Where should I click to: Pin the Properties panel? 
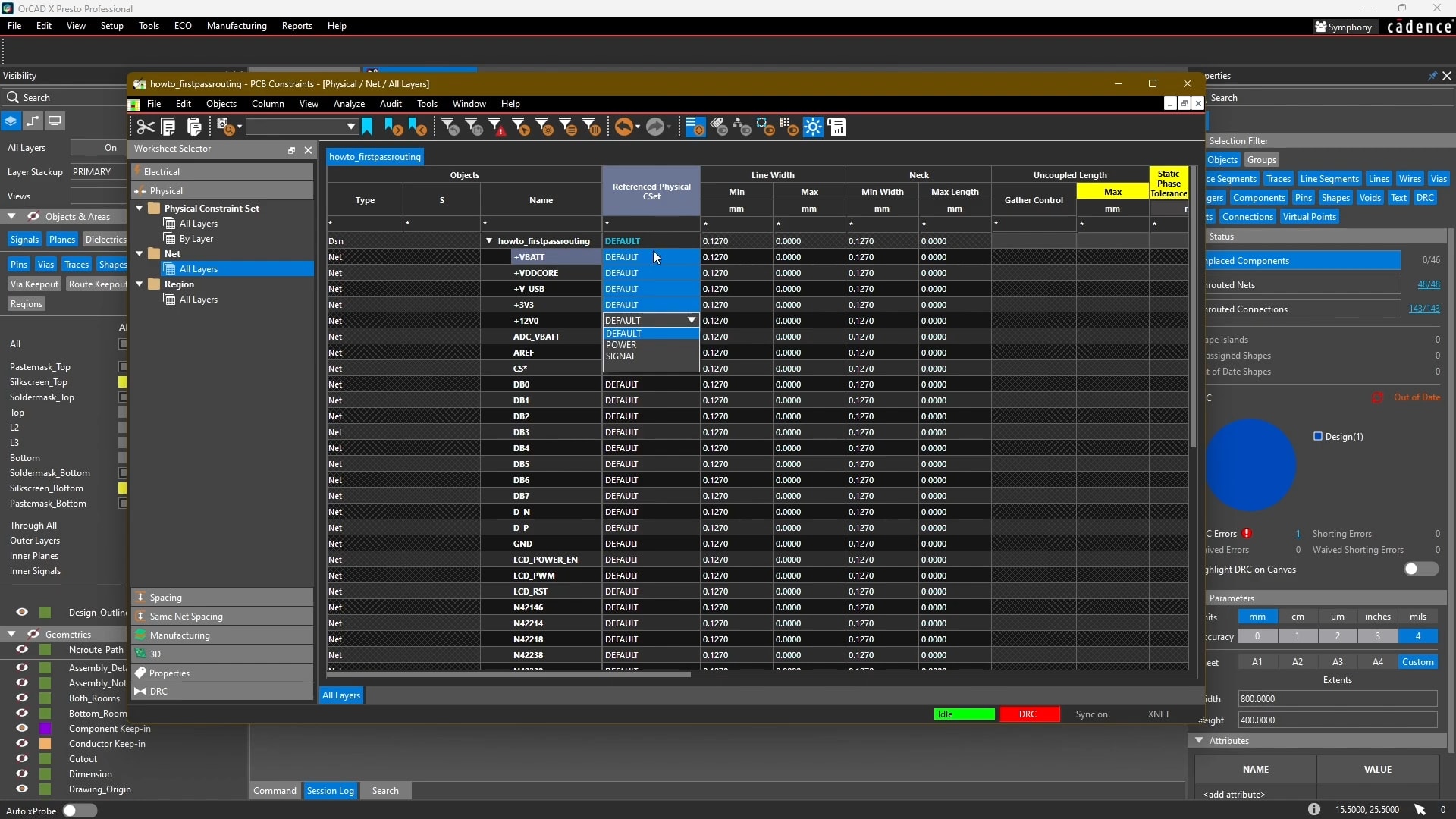[x=1432, y=76]
